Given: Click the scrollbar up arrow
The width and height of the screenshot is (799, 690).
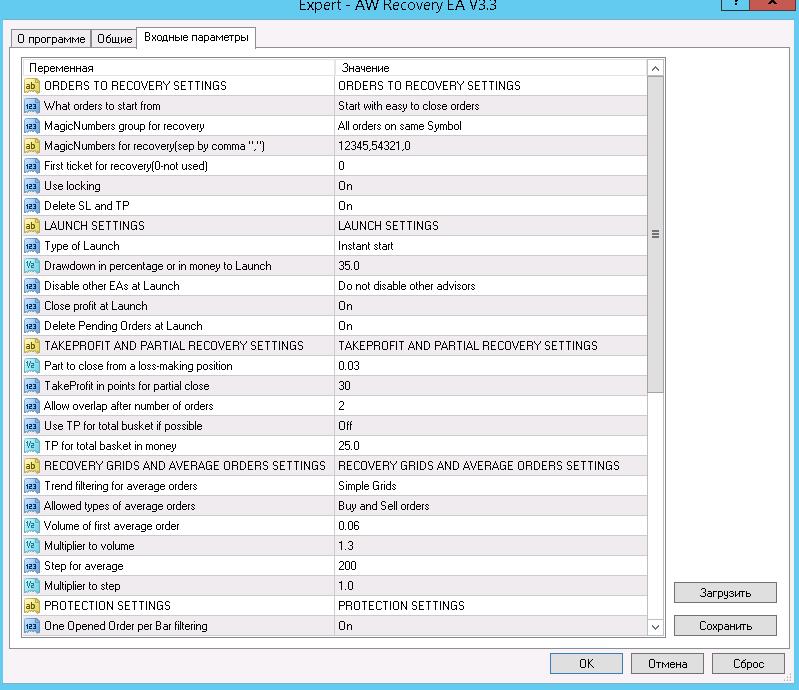Looking at the screenshot, I should click(x=655, y=68).
